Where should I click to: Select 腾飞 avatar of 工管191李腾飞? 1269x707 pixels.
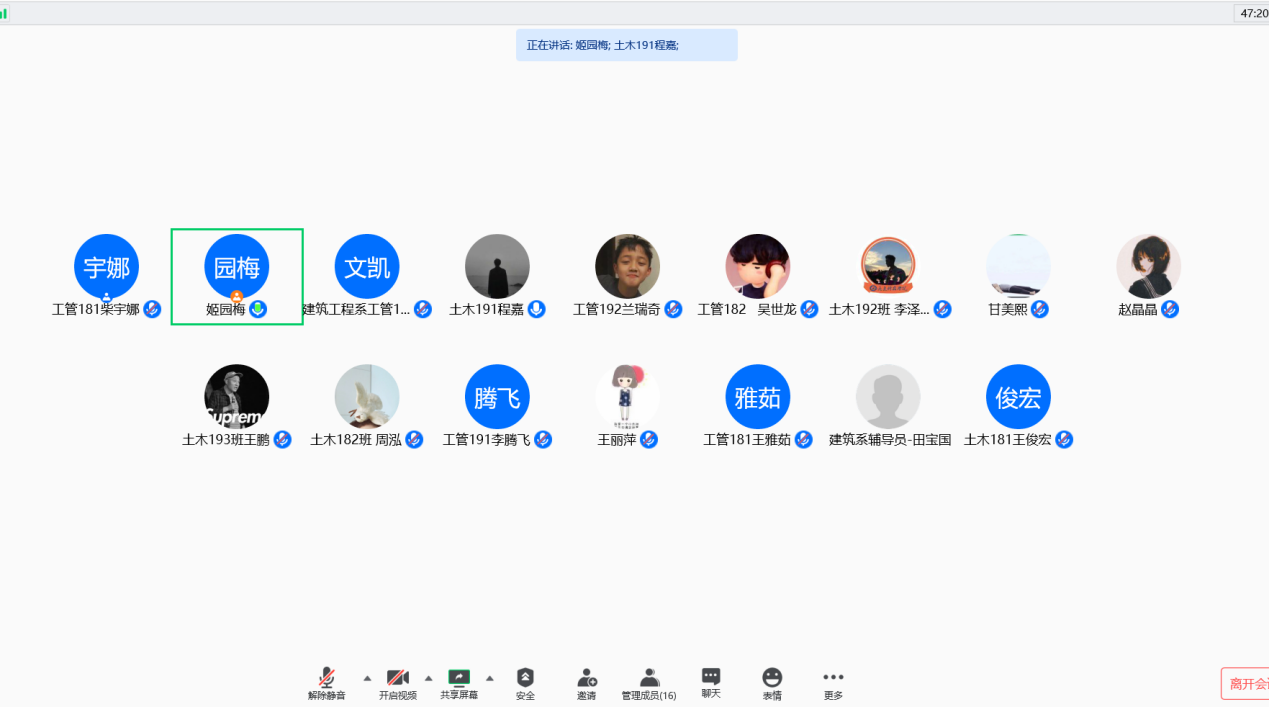point(497,397)
